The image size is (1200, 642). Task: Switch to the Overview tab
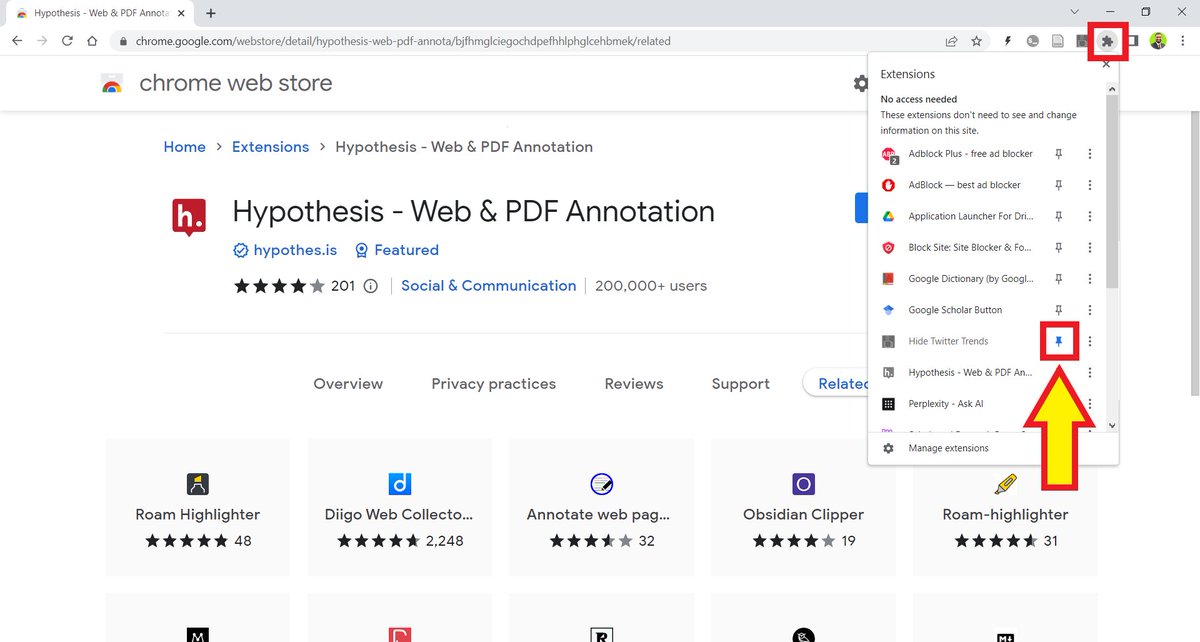pos(348,384)
